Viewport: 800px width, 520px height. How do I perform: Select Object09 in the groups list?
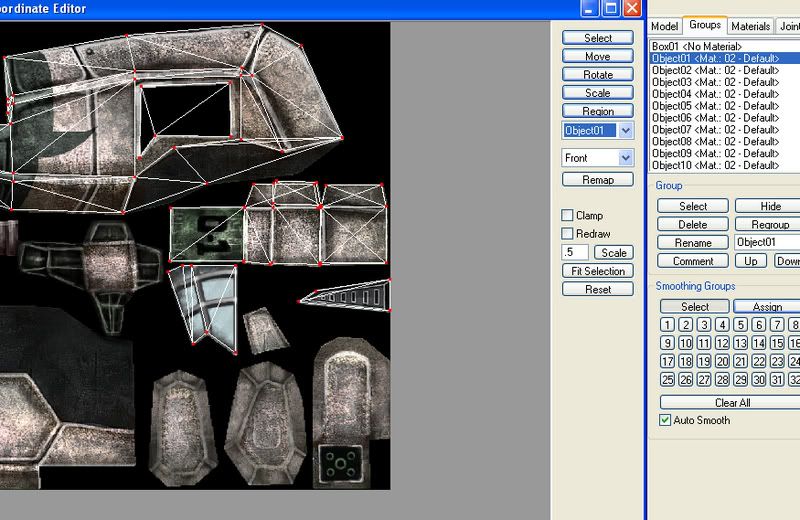[724, 153]
